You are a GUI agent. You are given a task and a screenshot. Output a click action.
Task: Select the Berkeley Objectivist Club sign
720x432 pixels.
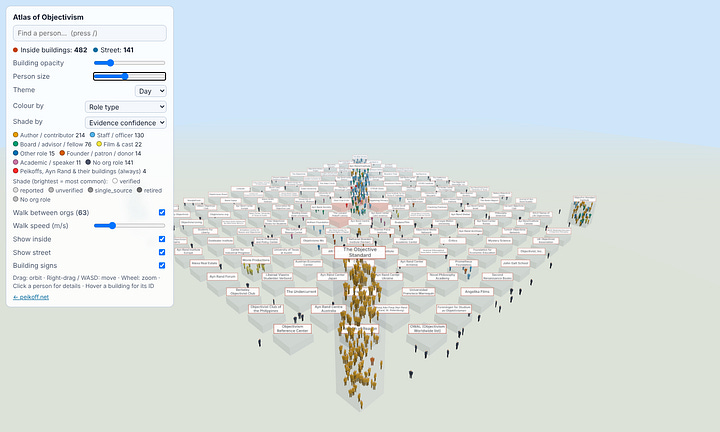242,292
